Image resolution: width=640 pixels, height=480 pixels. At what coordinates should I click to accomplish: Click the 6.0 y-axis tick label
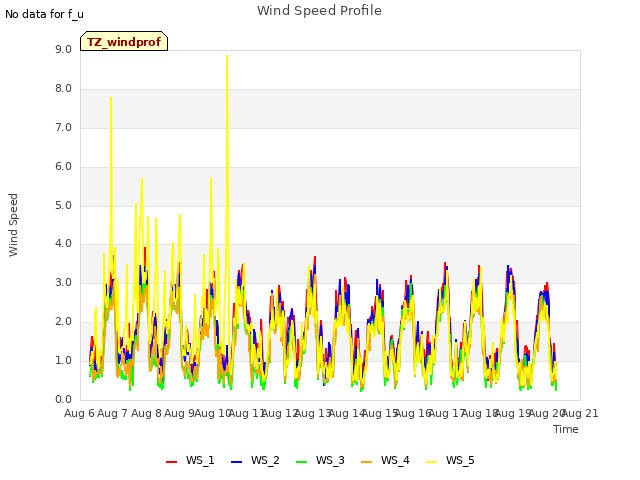pyautogui.click(x=63, y=167)
